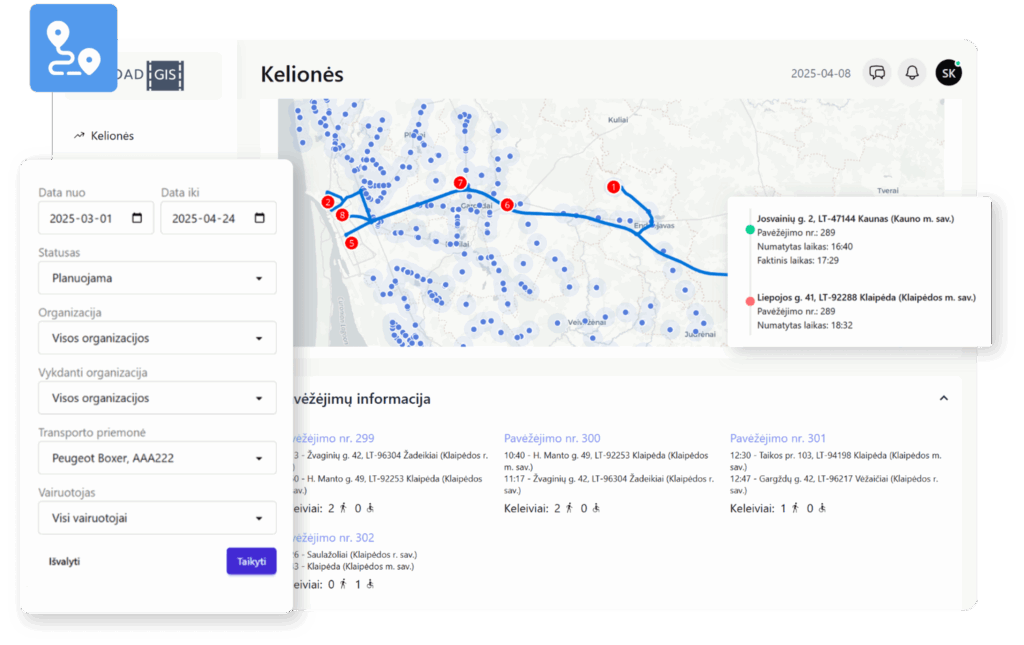Screen dimensions: 1024x645
Task: Select red map marker number 2
Action: coord(328,202)
